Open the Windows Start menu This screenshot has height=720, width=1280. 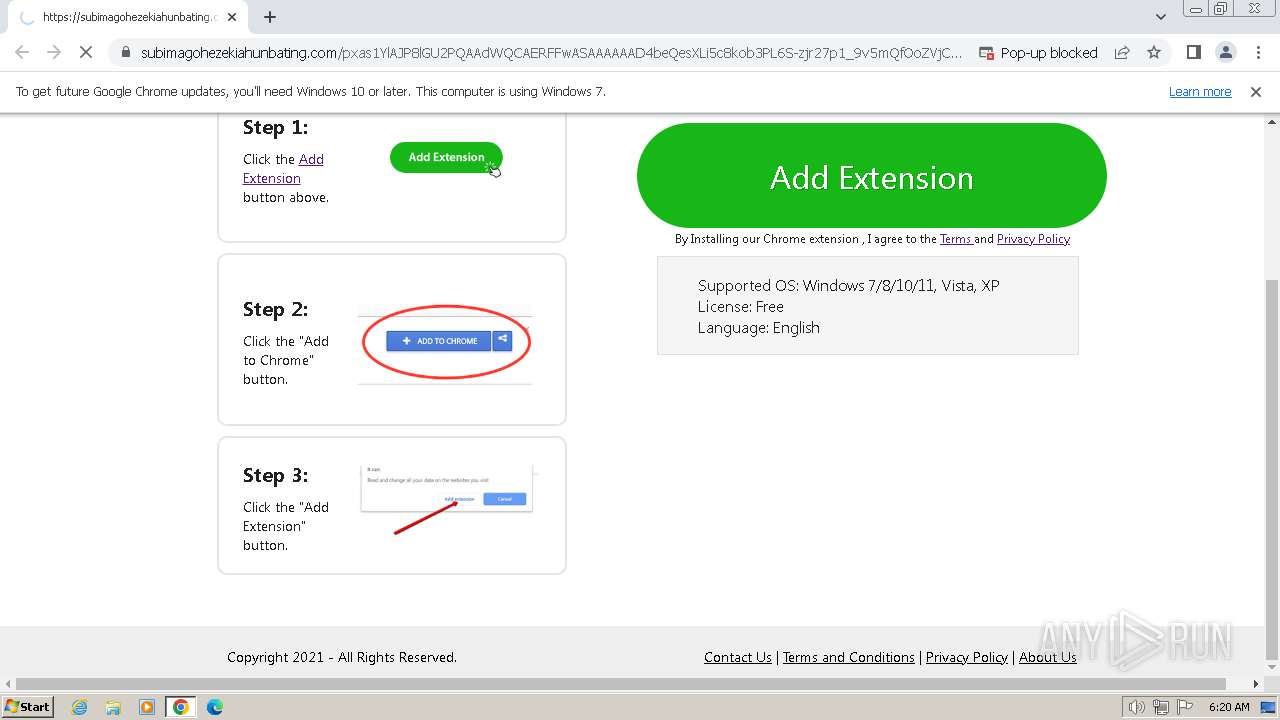[28, 707]
